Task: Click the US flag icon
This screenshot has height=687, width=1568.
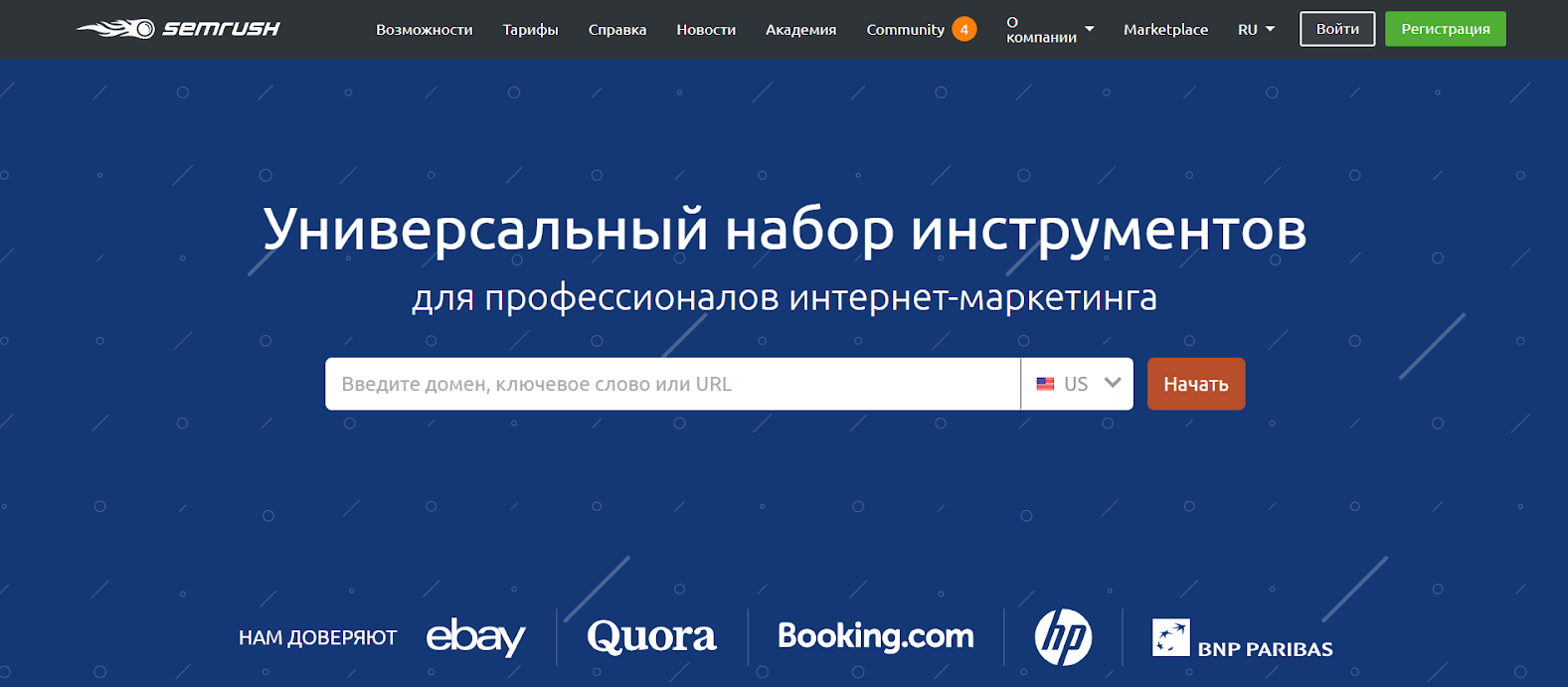Action: click(1045, 384)
